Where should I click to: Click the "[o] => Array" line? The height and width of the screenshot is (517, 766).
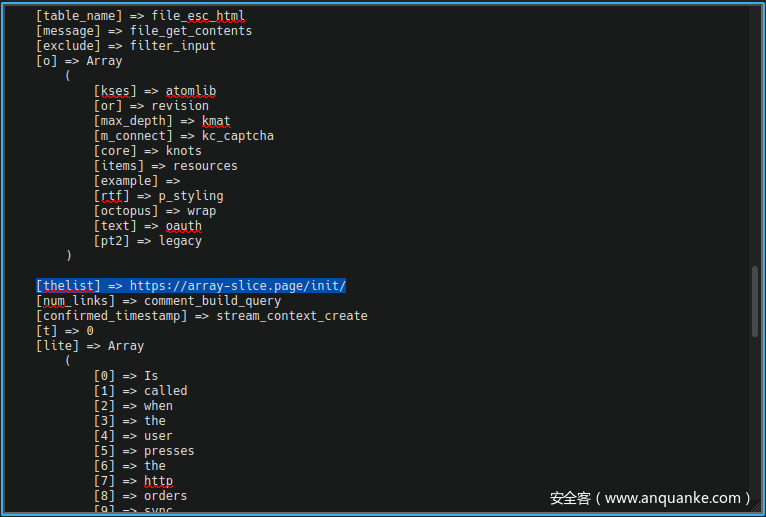(x=79, y=61)
